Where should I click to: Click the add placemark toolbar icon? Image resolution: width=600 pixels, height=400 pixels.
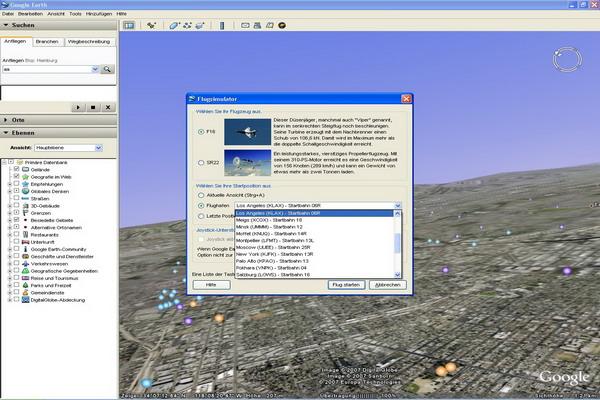coord(152,25)
